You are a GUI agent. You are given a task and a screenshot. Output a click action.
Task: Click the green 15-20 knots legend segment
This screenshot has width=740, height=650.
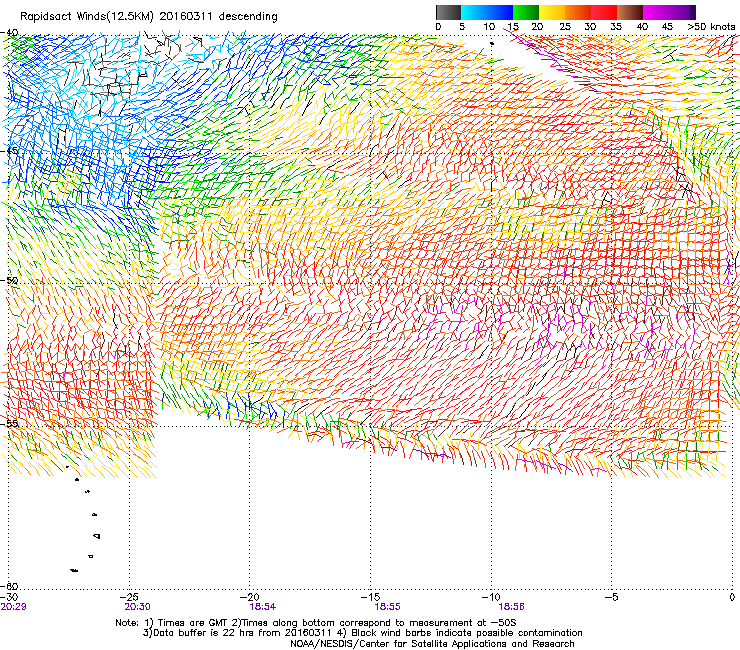(x=526, y=12)
